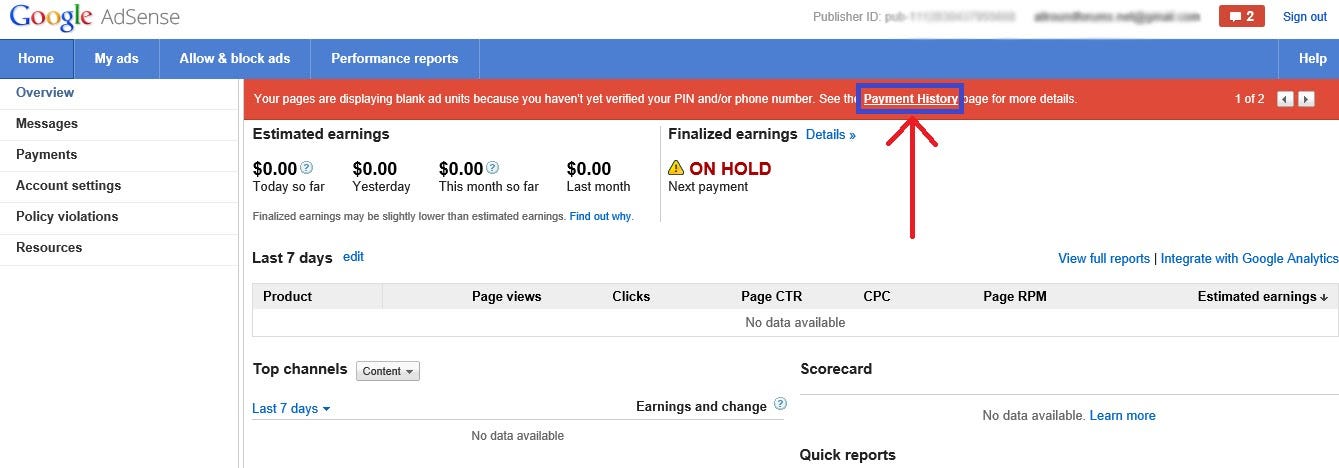Click the Find out why link
Image resolution: width=1339 pixels, height=468 pixels.
(600, 216)
